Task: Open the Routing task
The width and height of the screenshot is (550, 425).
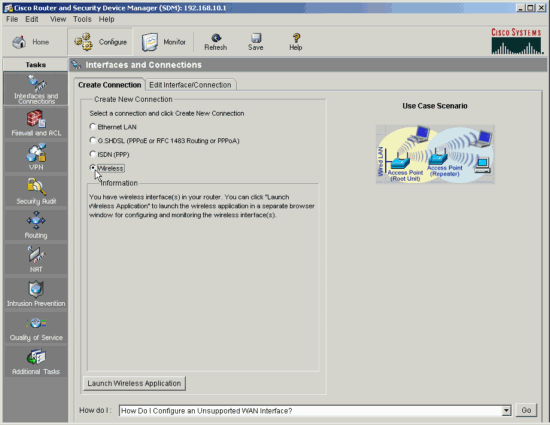Action: (x=36, y=225)
